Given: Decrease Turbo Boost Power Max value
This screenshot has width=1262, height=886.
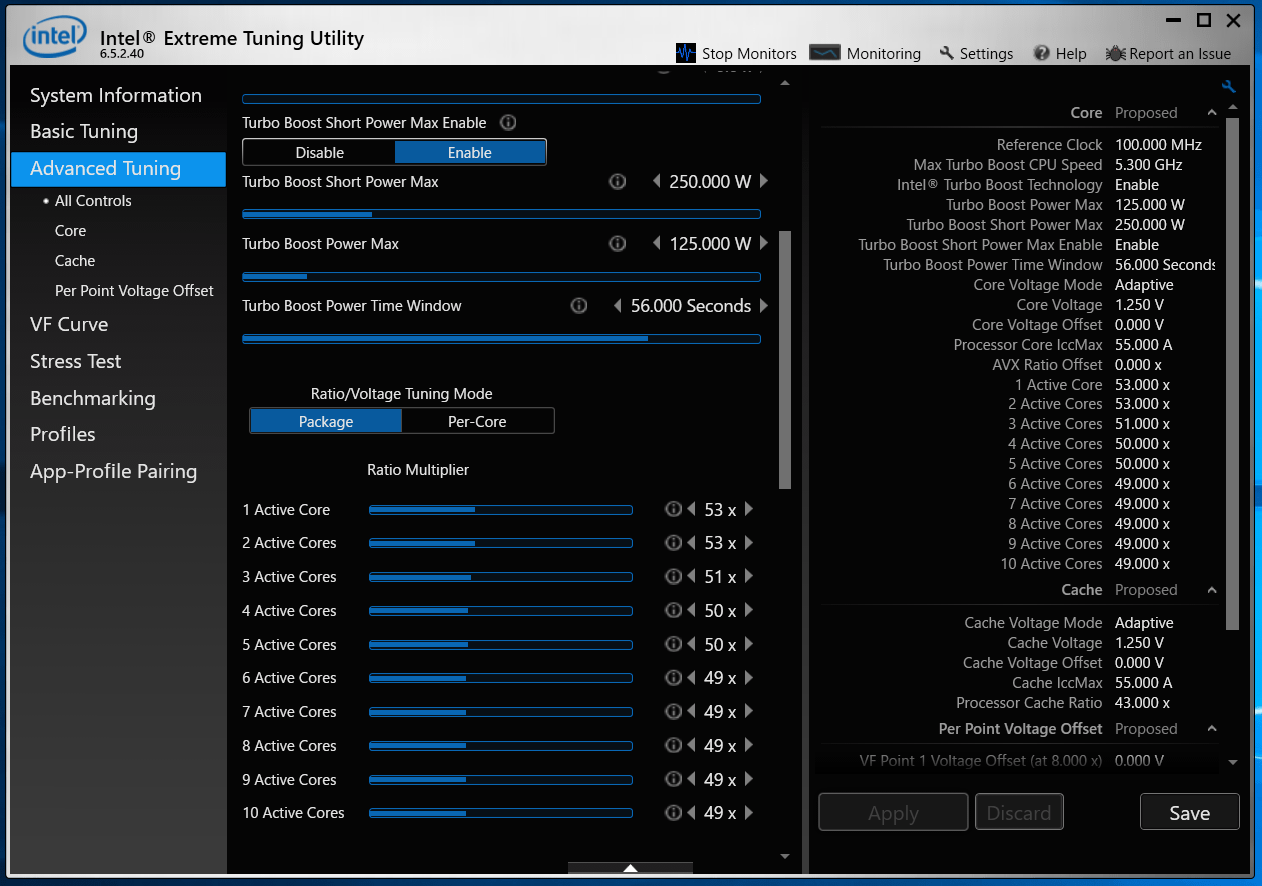Looking at the screenshot, I should pyautogui.click(x=657, y=244).
